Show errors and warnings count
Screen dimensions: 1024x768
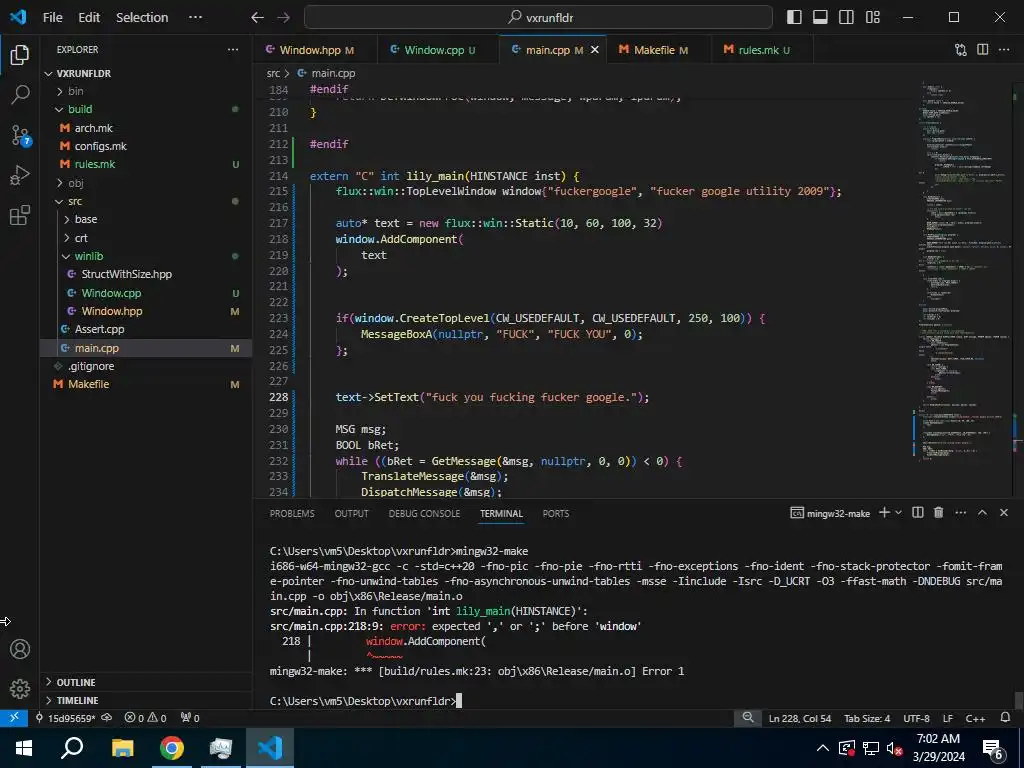click(145, 718)
